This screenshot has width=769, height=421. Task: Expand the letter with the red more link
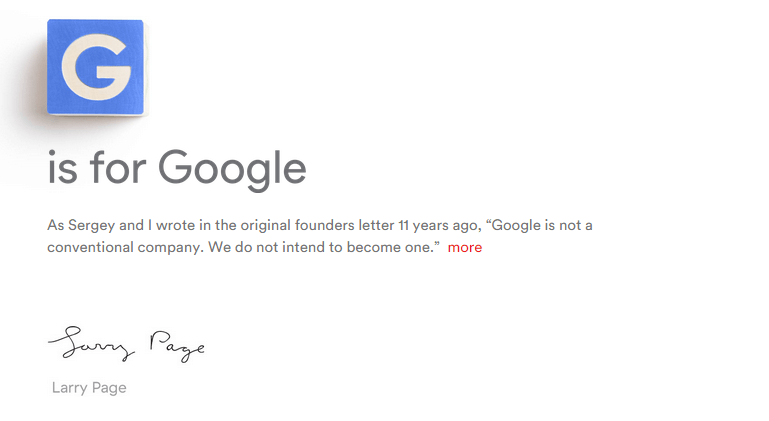pos(464,247)
